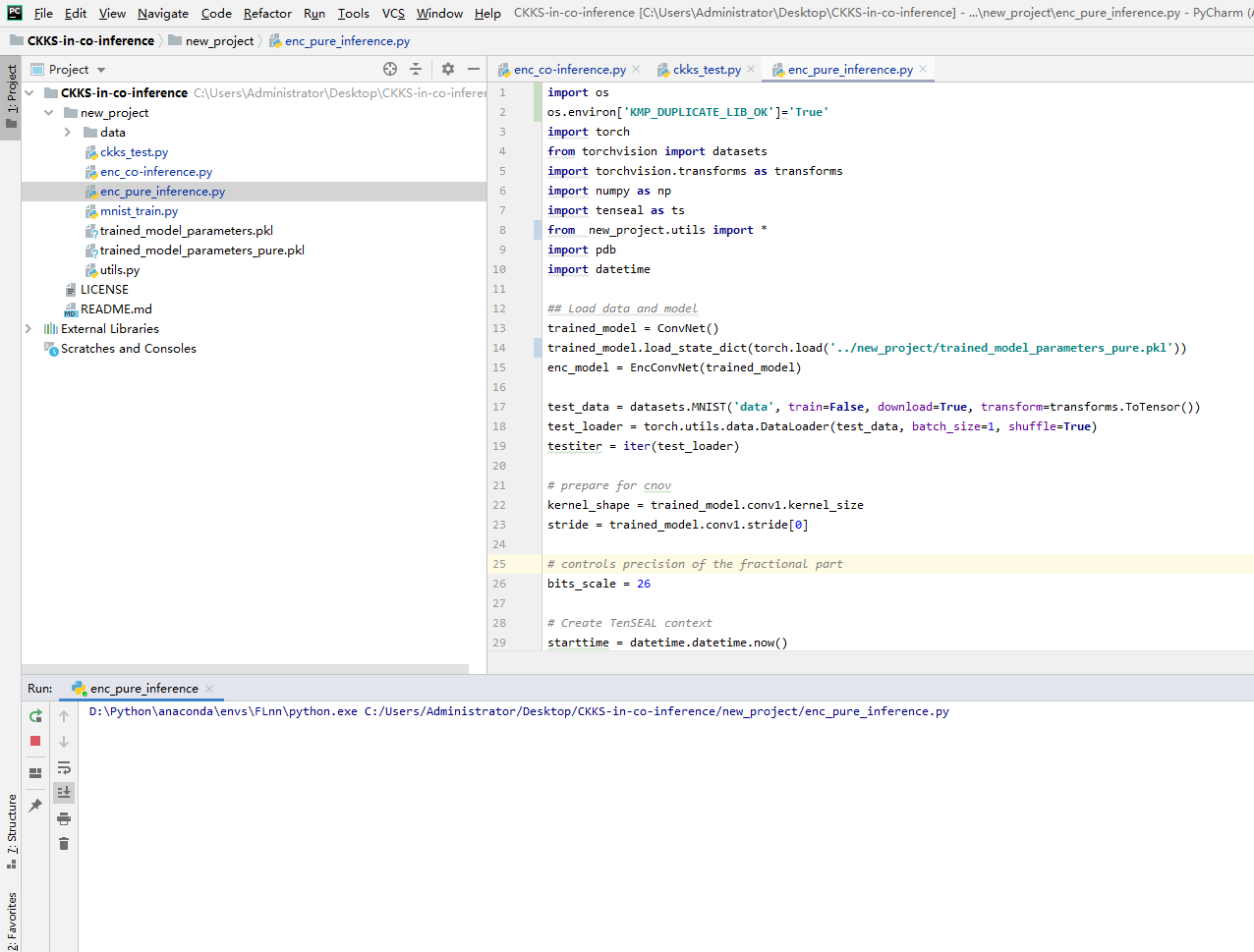The image size is (1254, 952).
Task: Rerun the enc_pure_inference script
Action: tap(35, 716)
